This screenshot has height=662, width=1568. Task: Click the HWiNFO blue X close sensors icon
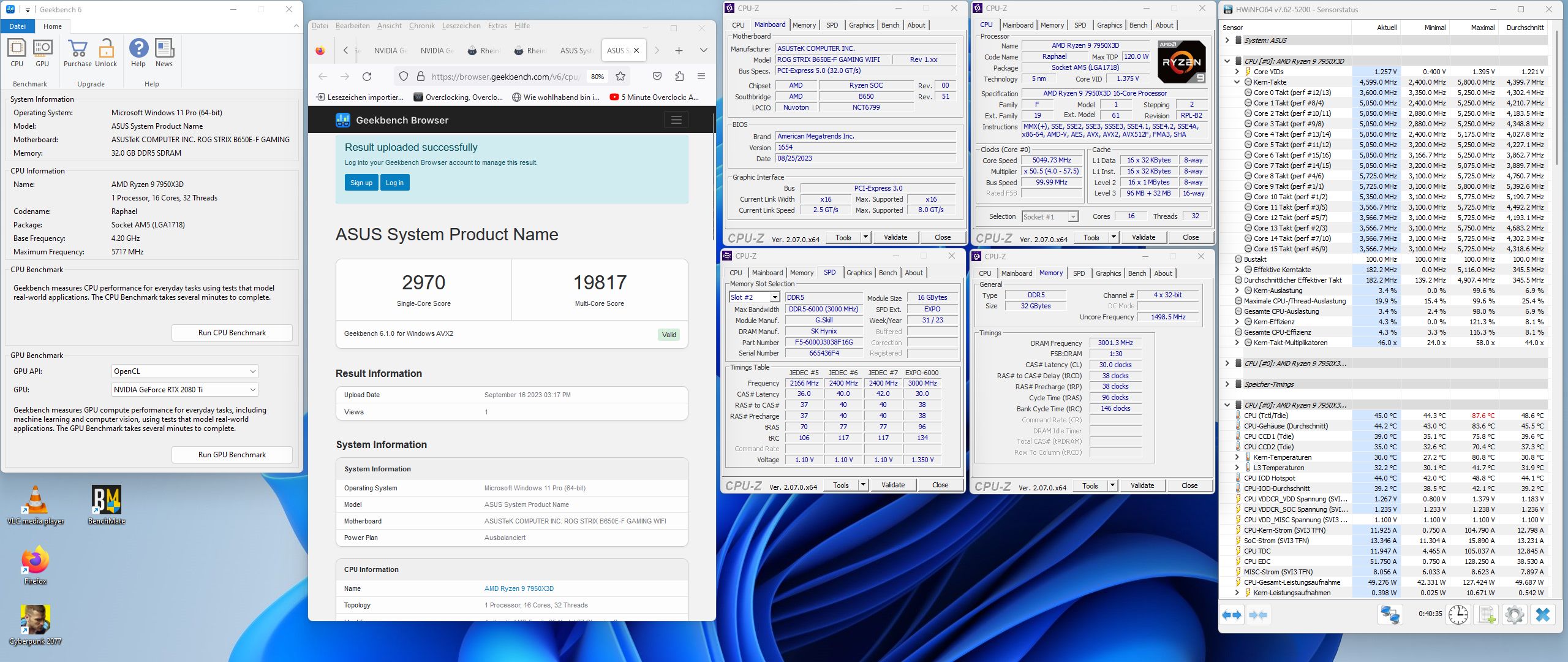click(x=1543, y=615)
